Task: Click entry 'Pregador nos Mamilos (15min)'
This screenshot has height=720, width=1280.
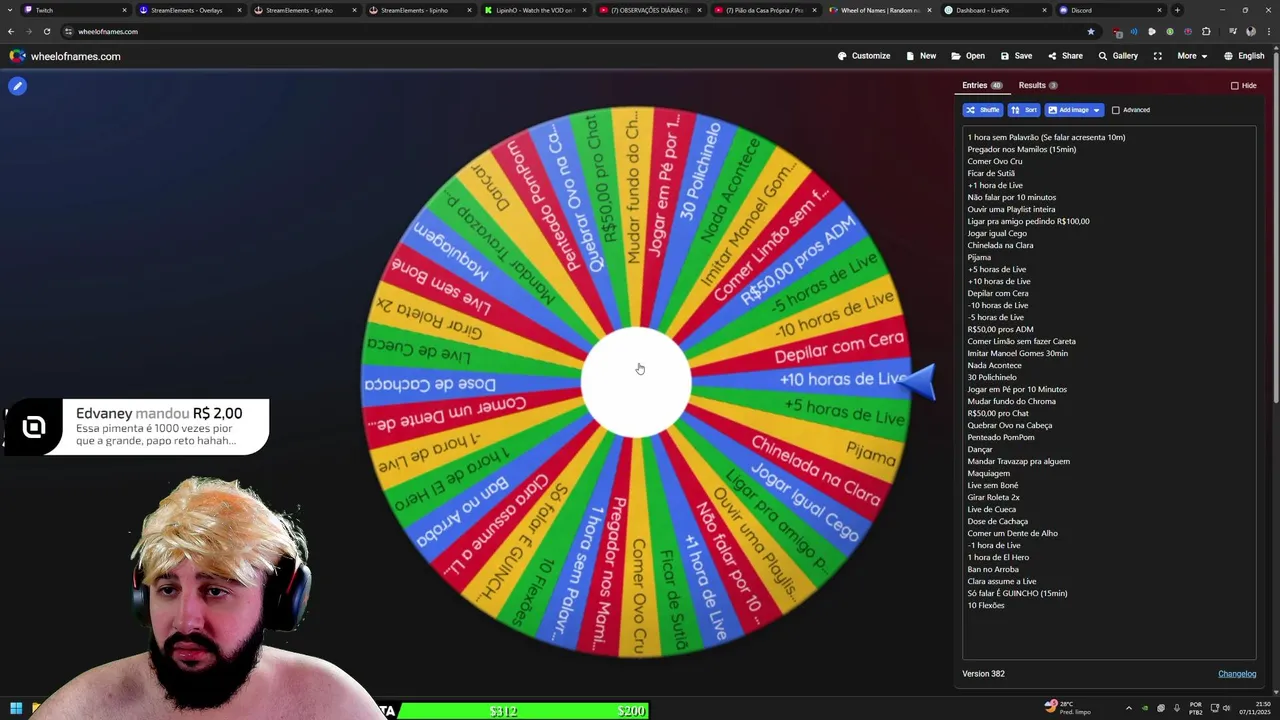Action: (1021, 149)
